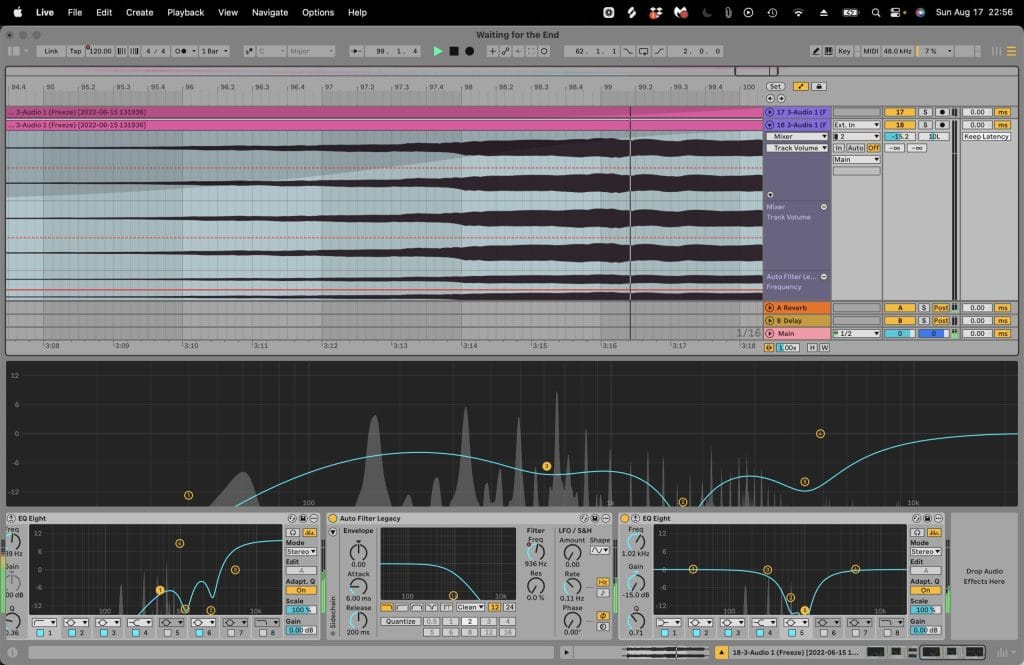Open the Create menu
This screenshot has width=1024, height=665.
(x=139, y=12)
